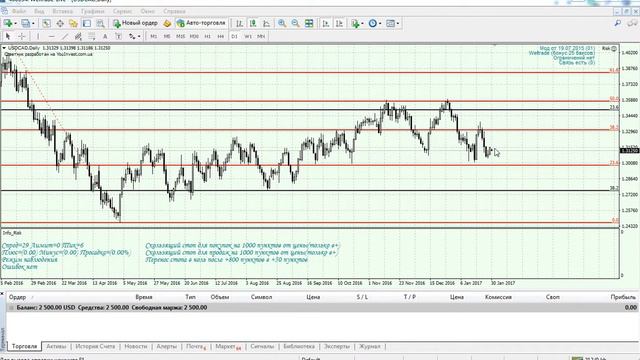The image size is (640, 360).
Task: Zoom in on the chart
Action: [282, 23]
